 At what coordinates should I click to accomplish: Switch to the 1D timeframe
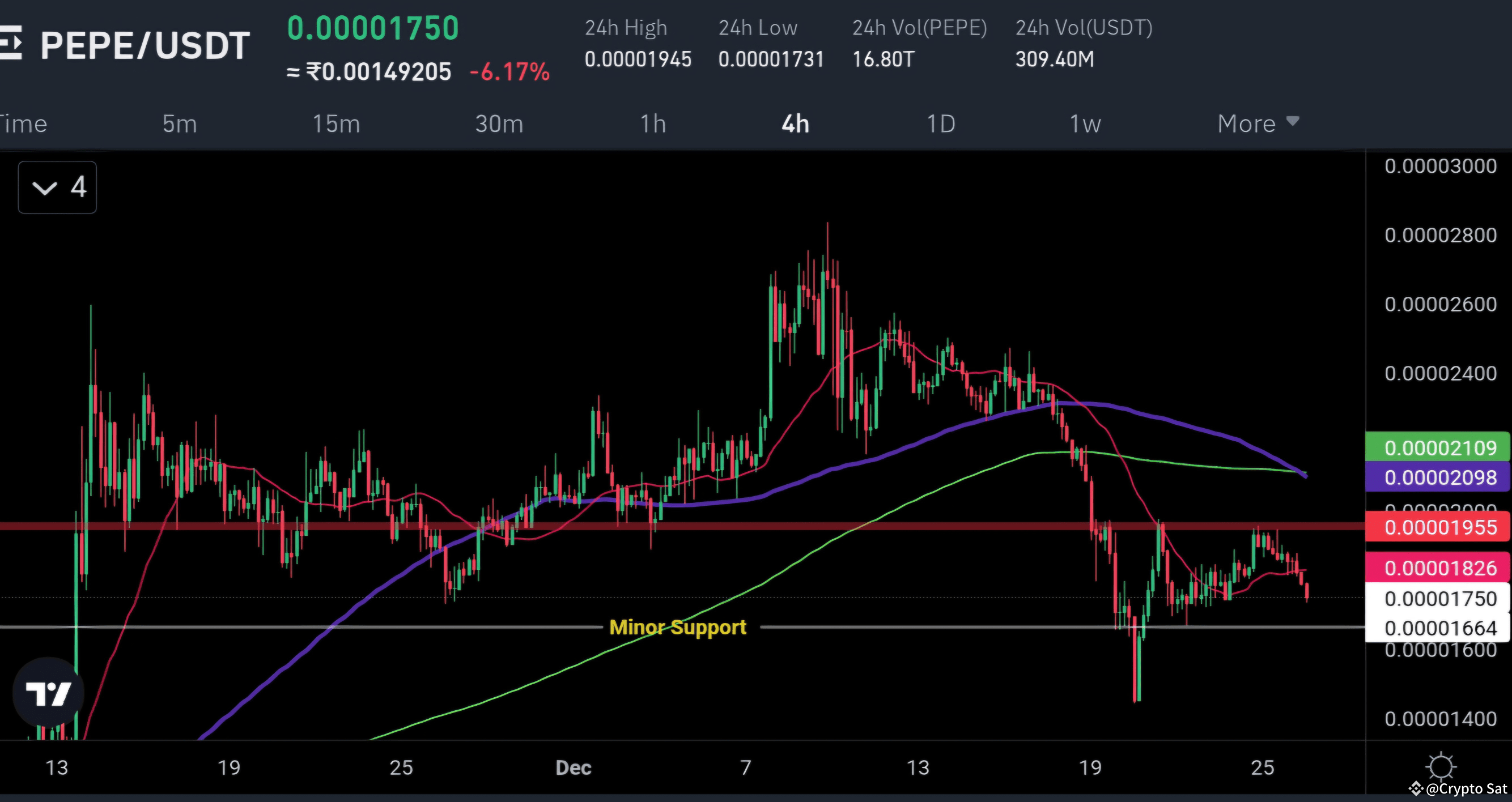(x=940, y=124)
